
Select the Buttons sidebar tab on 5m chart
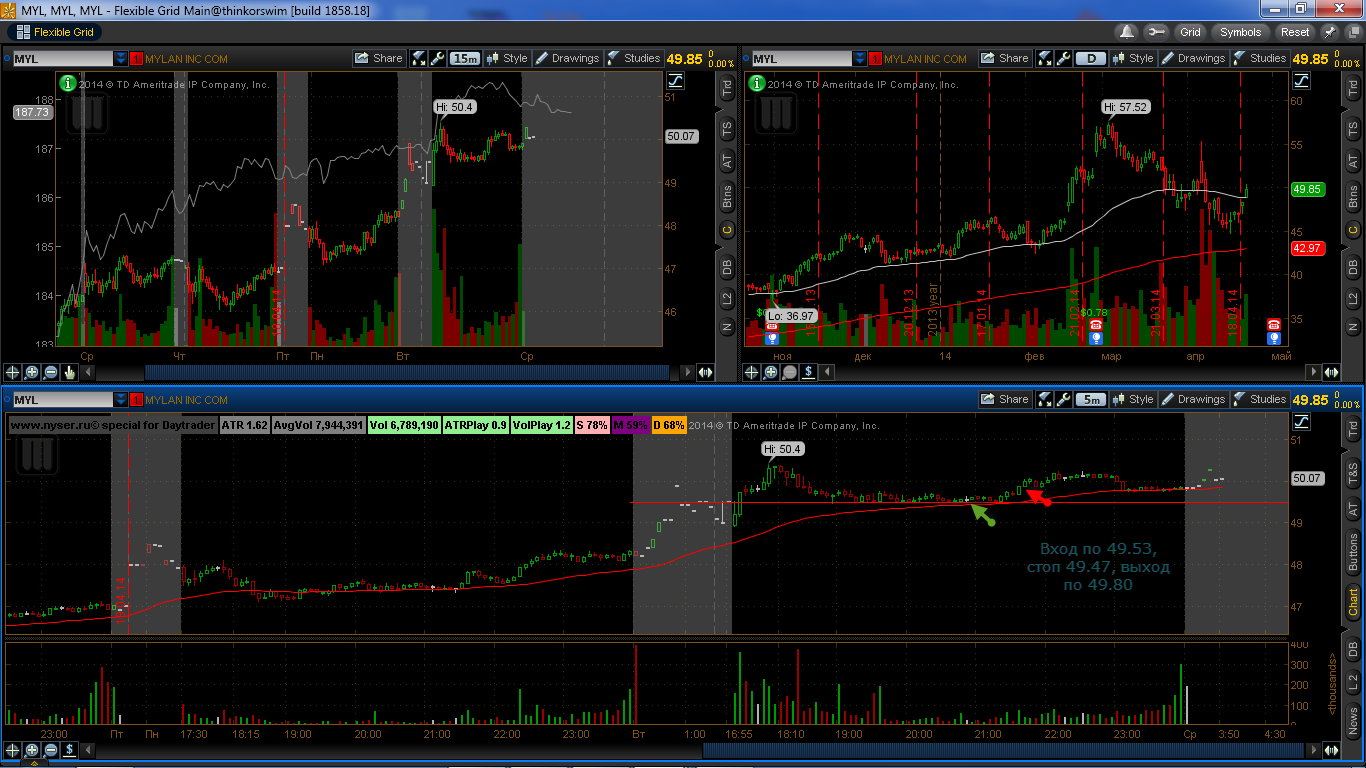(x=1353, y=553)
